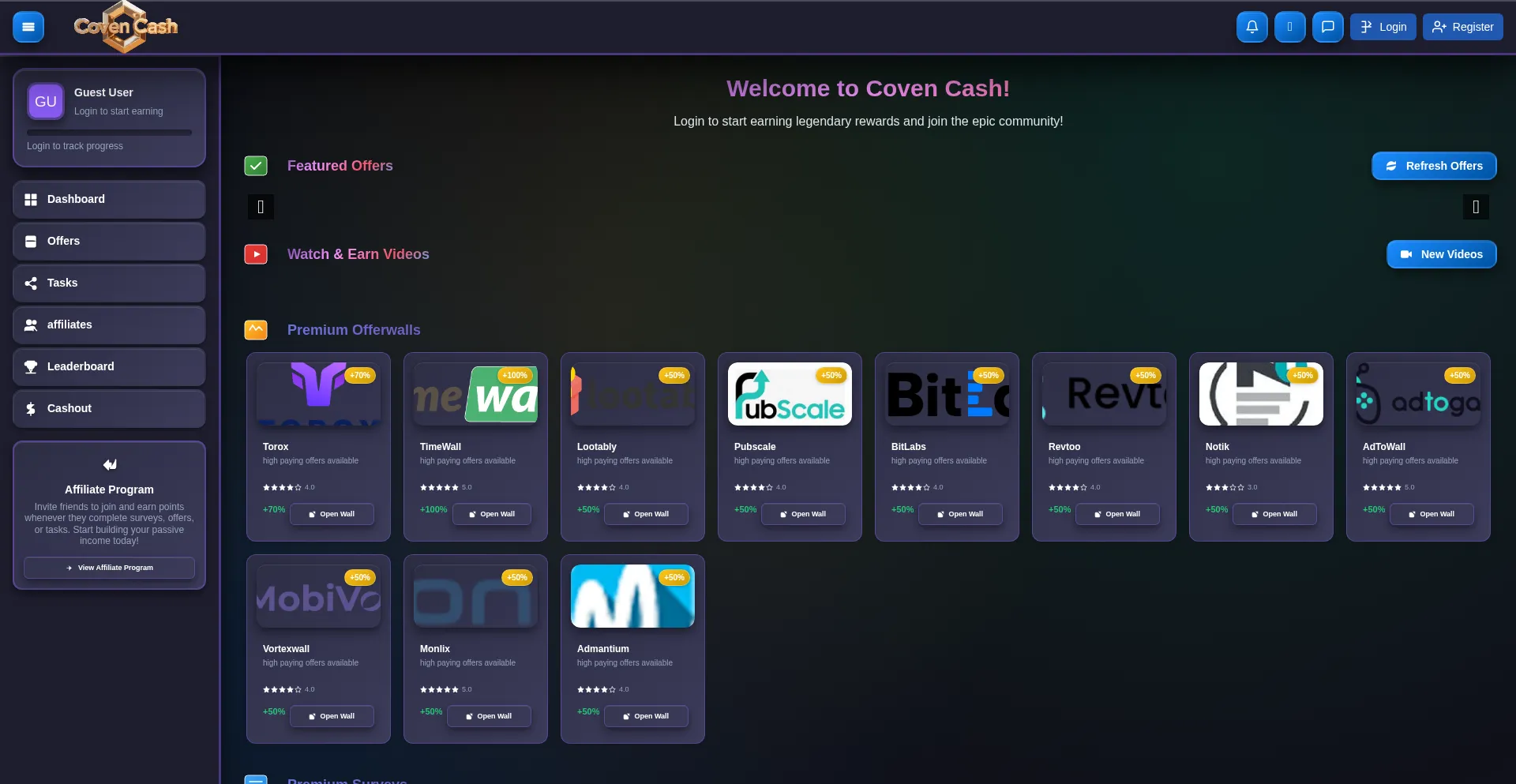Click the Torox logo thumbnail

pyautogui.click(x=318, y=394)
